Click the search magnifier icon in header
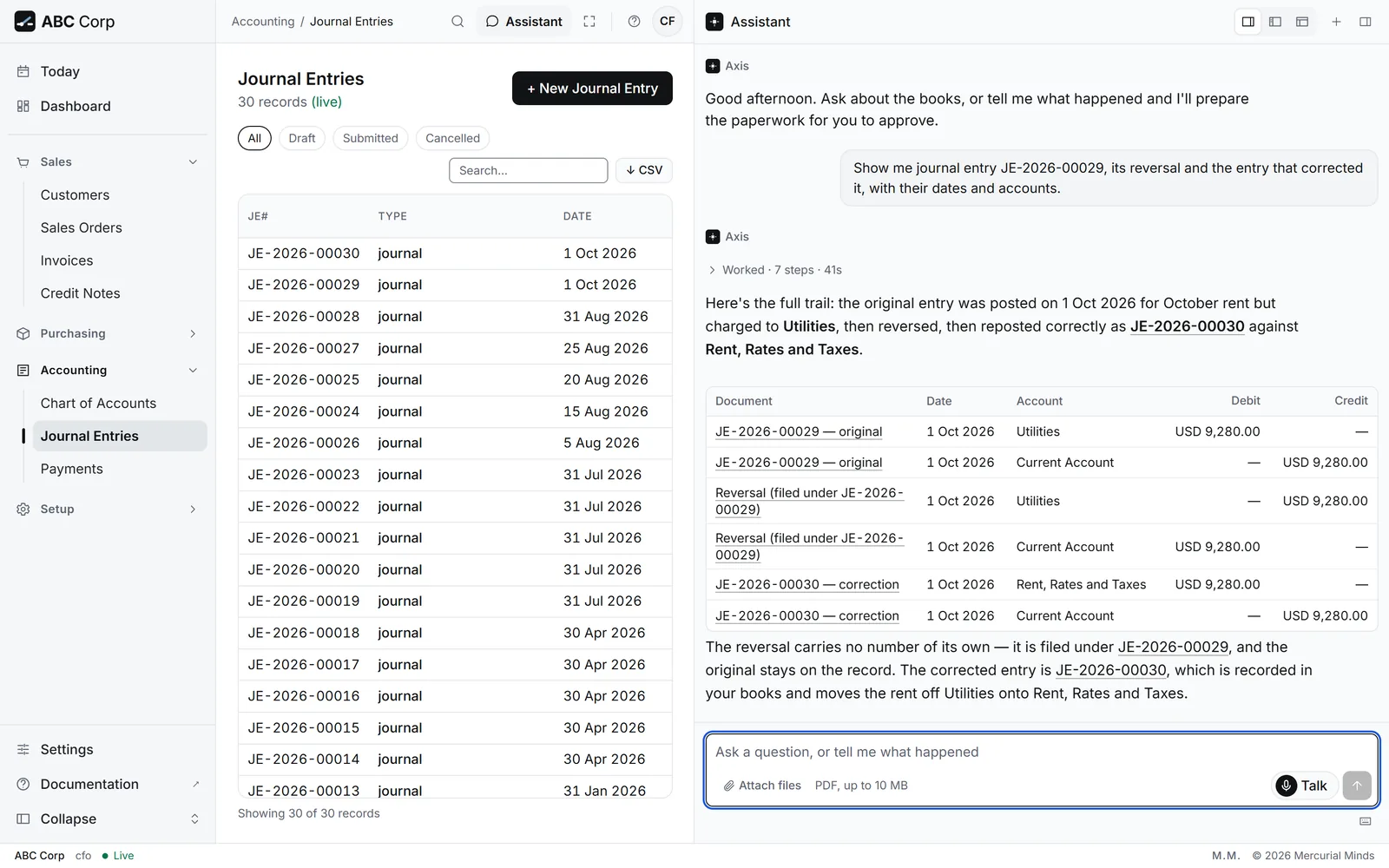 point(458,22)
